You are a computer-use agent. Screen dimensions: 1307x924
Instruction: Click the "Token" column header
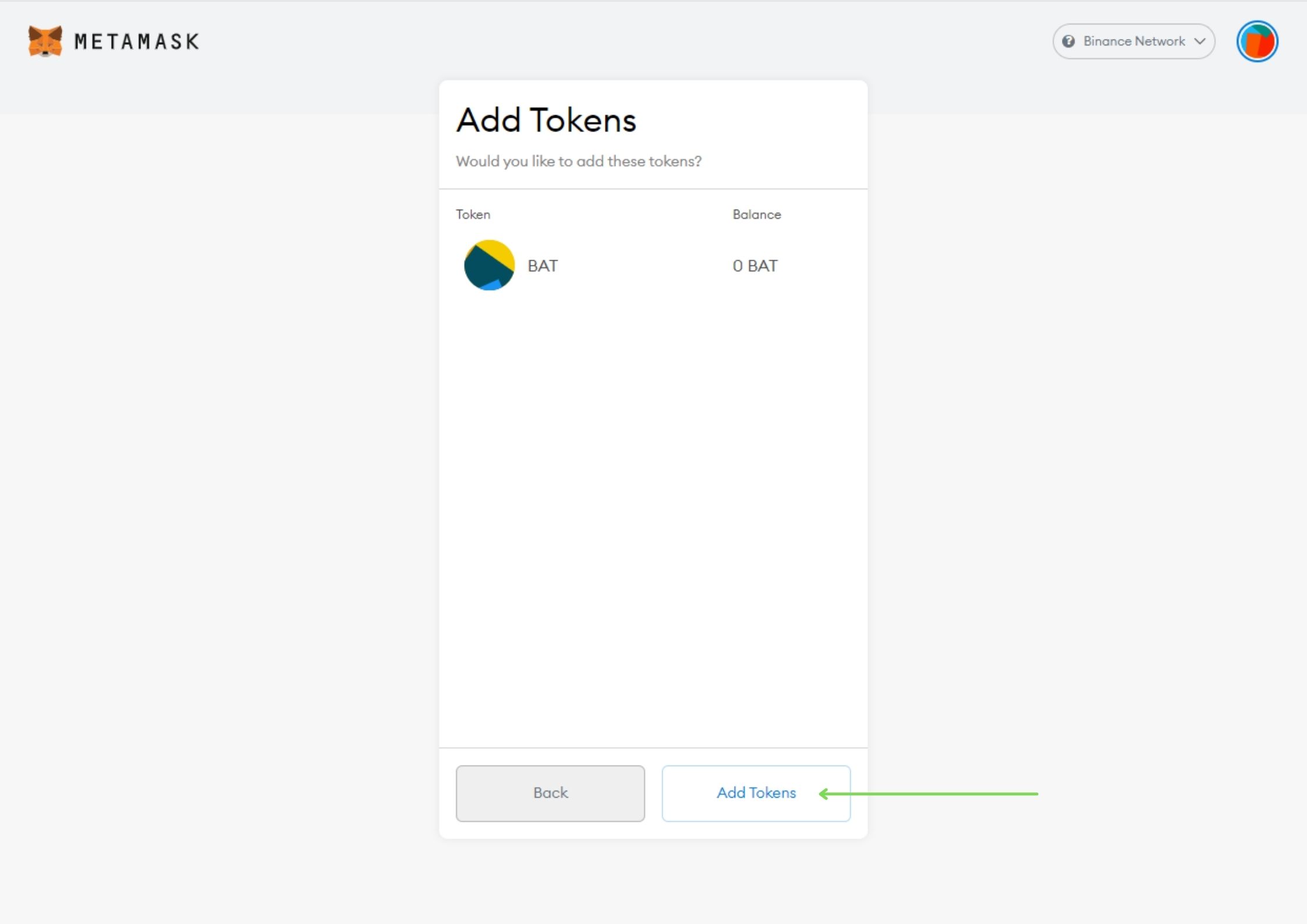pos(473,214)
